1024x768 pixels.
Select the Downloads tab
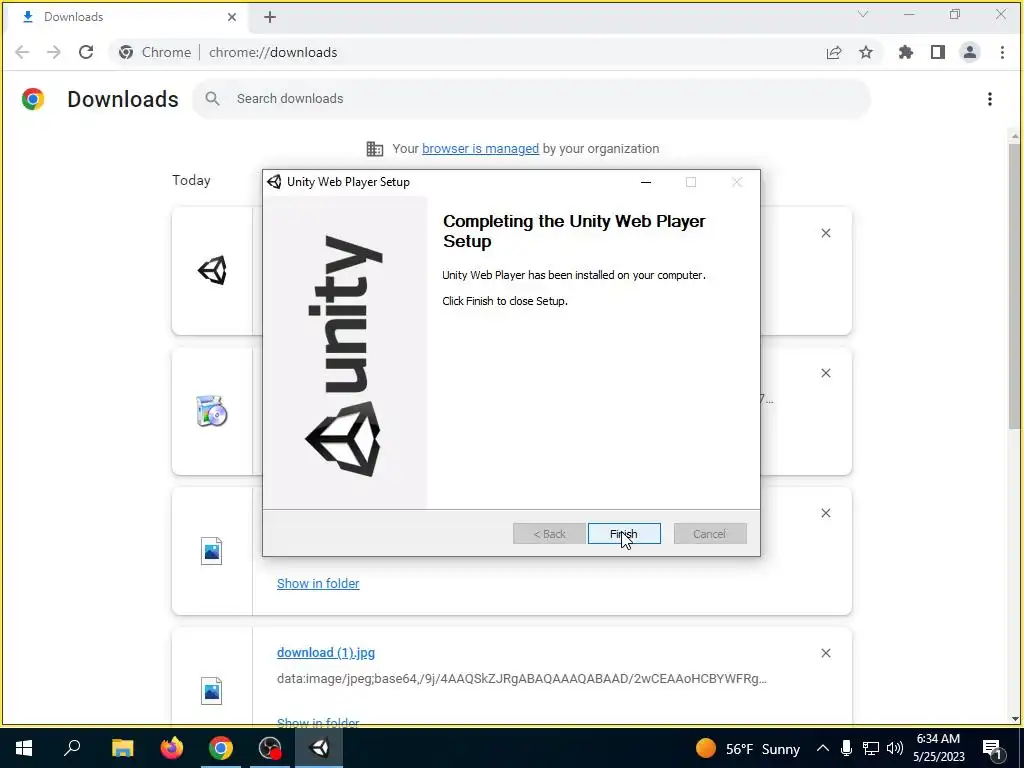coord(127,17)
